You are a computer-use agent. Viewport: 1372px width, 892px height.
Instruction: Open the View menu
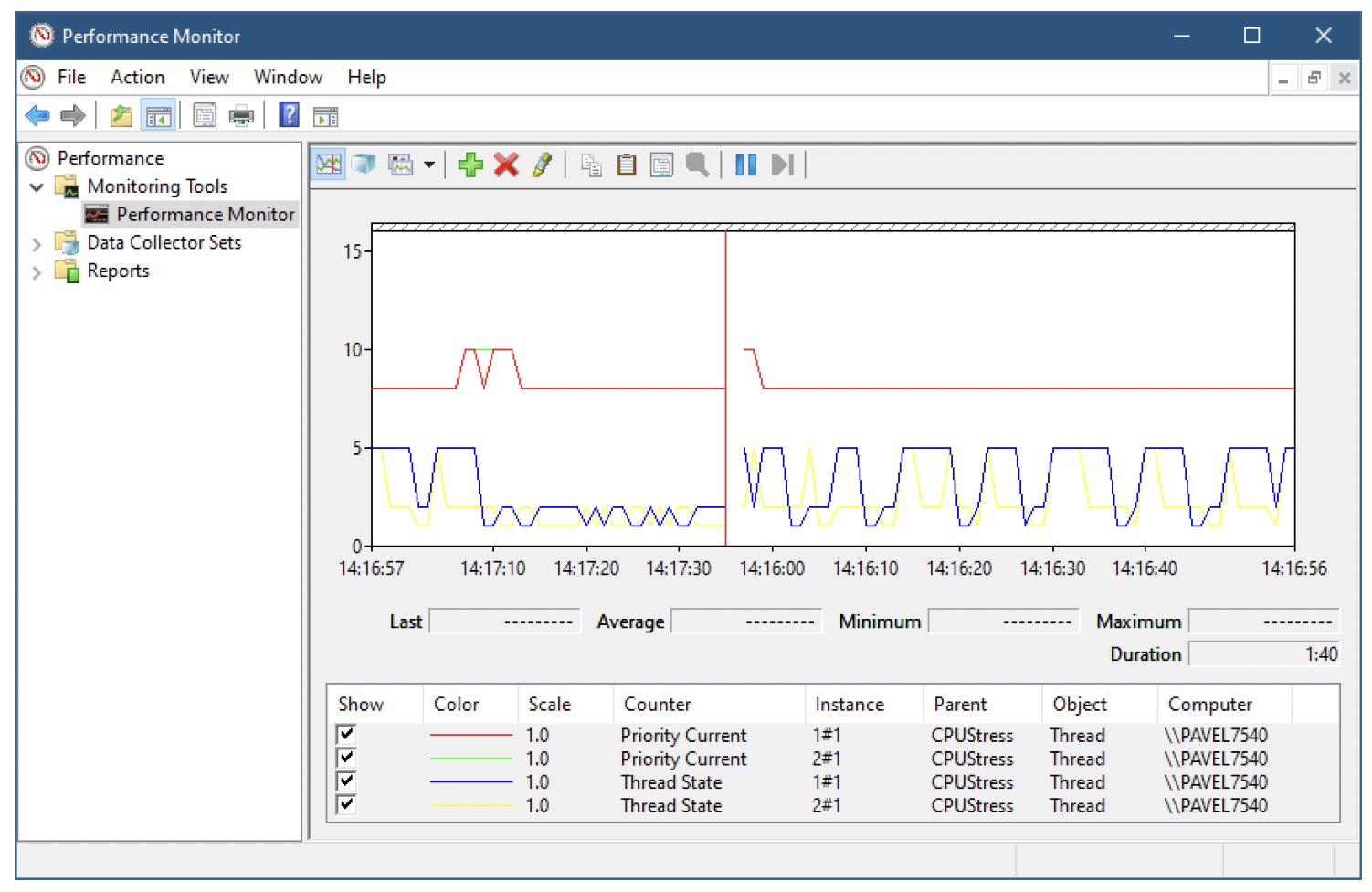pos(209,77)
